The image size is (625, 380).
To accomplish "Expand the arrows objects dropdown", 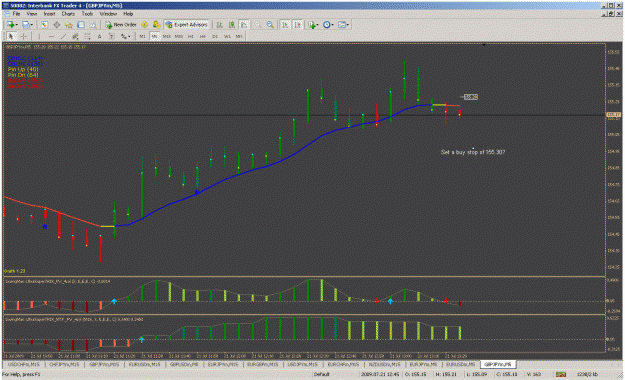I will point(129,36).
